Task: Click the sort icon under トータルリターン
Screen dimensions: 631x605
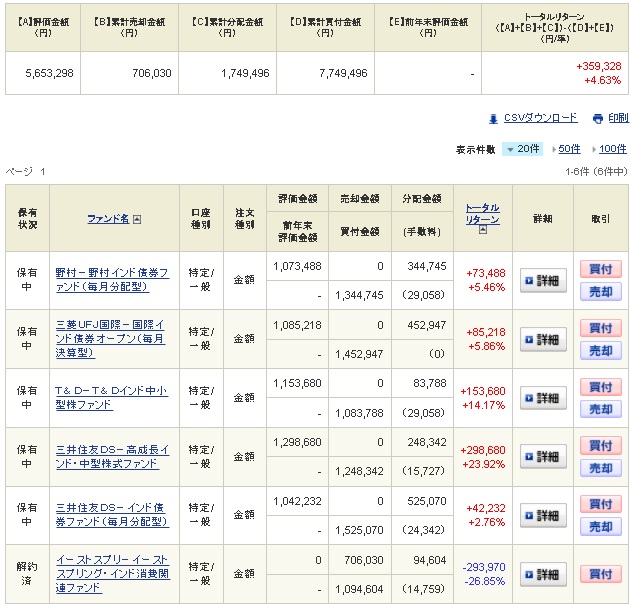Action: [x=482, y=230]
